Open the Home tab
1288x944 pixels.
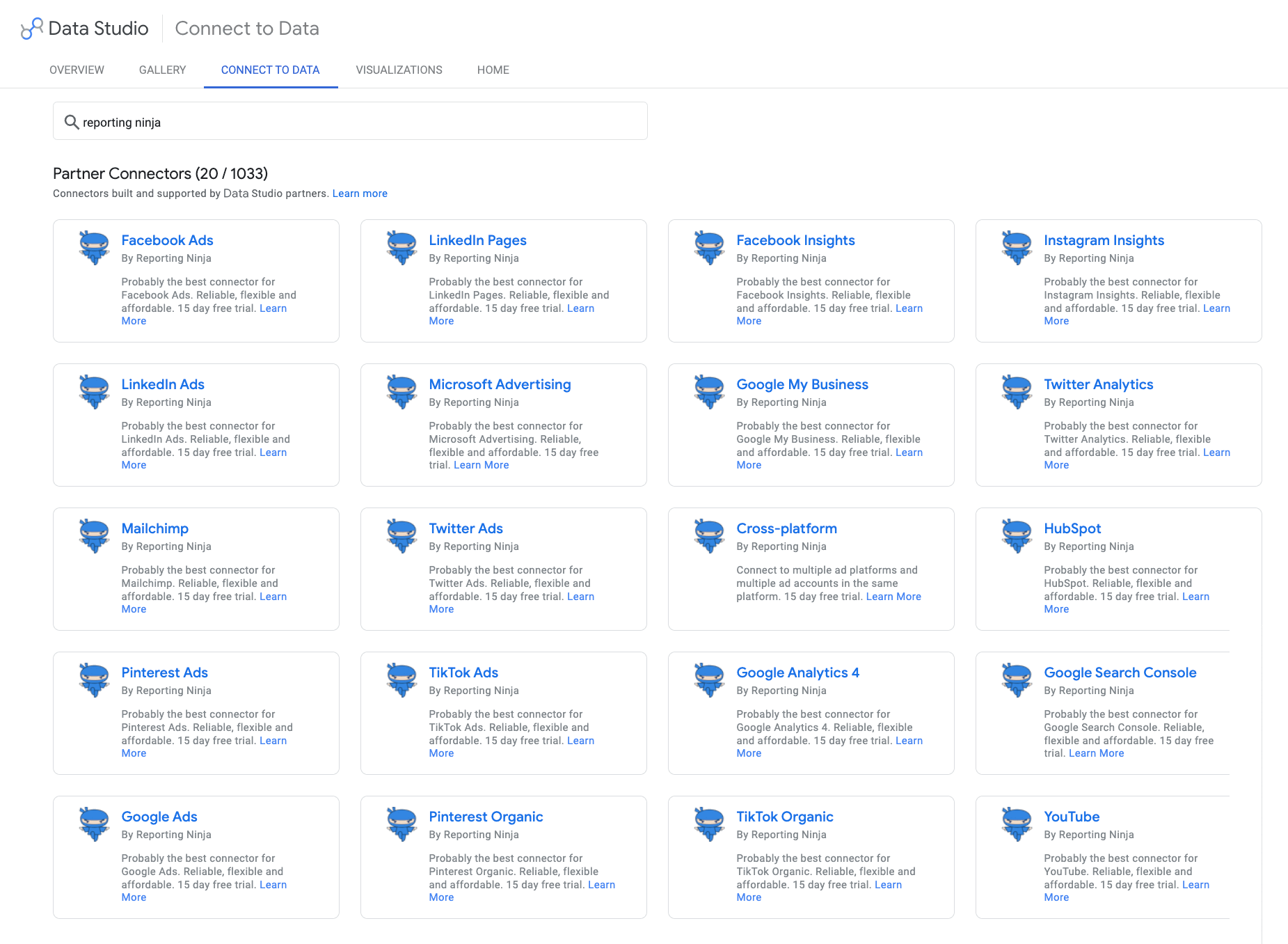pyautogui.click(x=493, y=70)
